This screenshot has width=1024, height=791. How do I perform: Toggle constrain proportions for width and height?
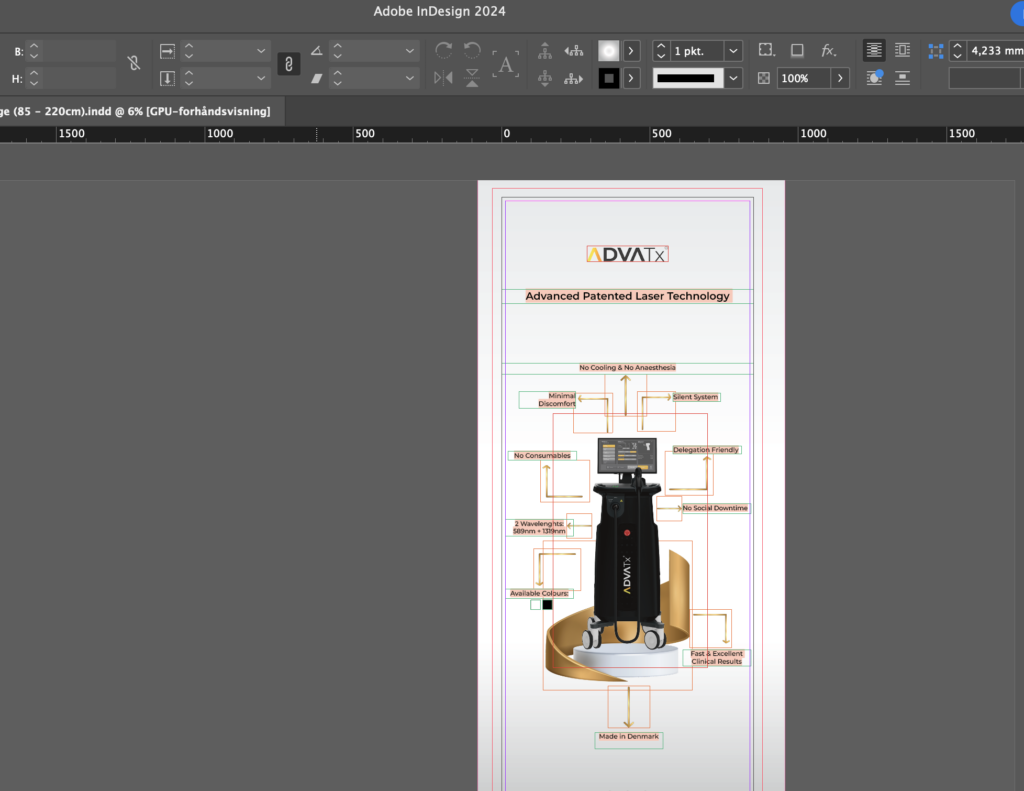coord(134,63)
